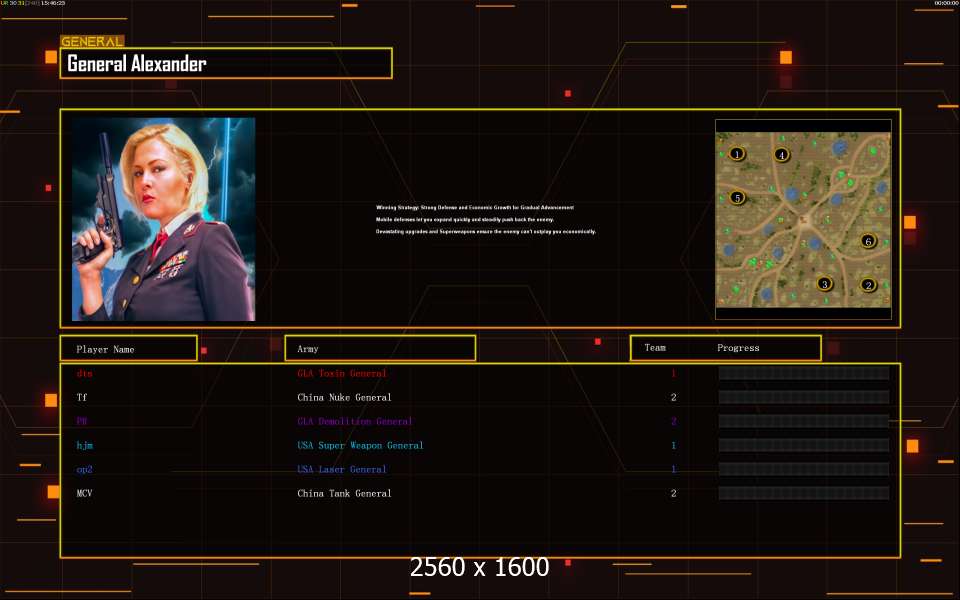This screenshot has width=960, height=600.
Task: Click team number in China Tank General row
Action: pos(673,493)
